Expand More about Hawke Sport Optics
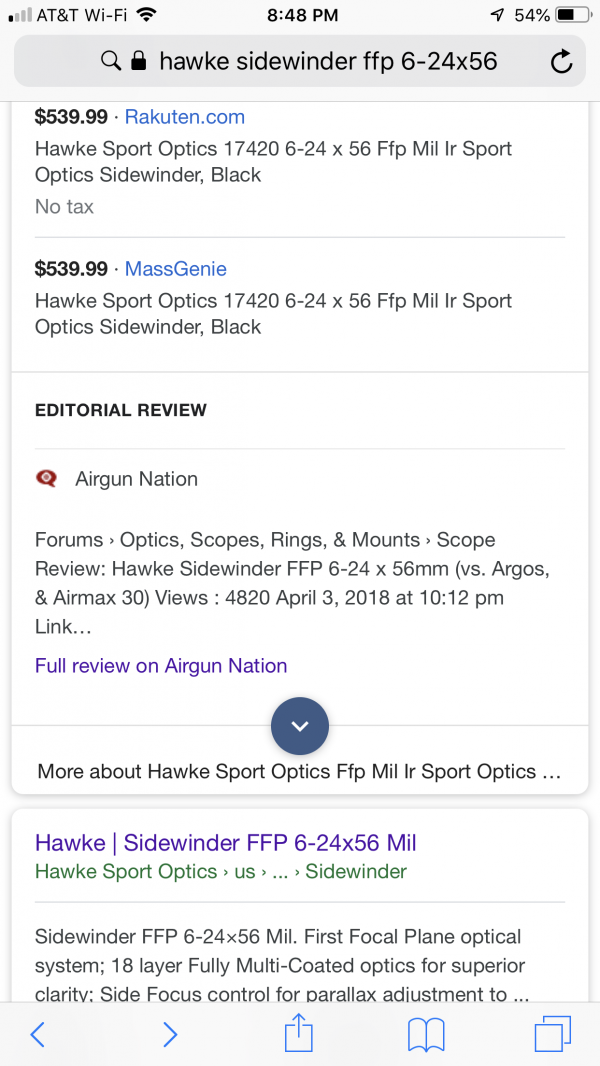 tap(300, 772)
